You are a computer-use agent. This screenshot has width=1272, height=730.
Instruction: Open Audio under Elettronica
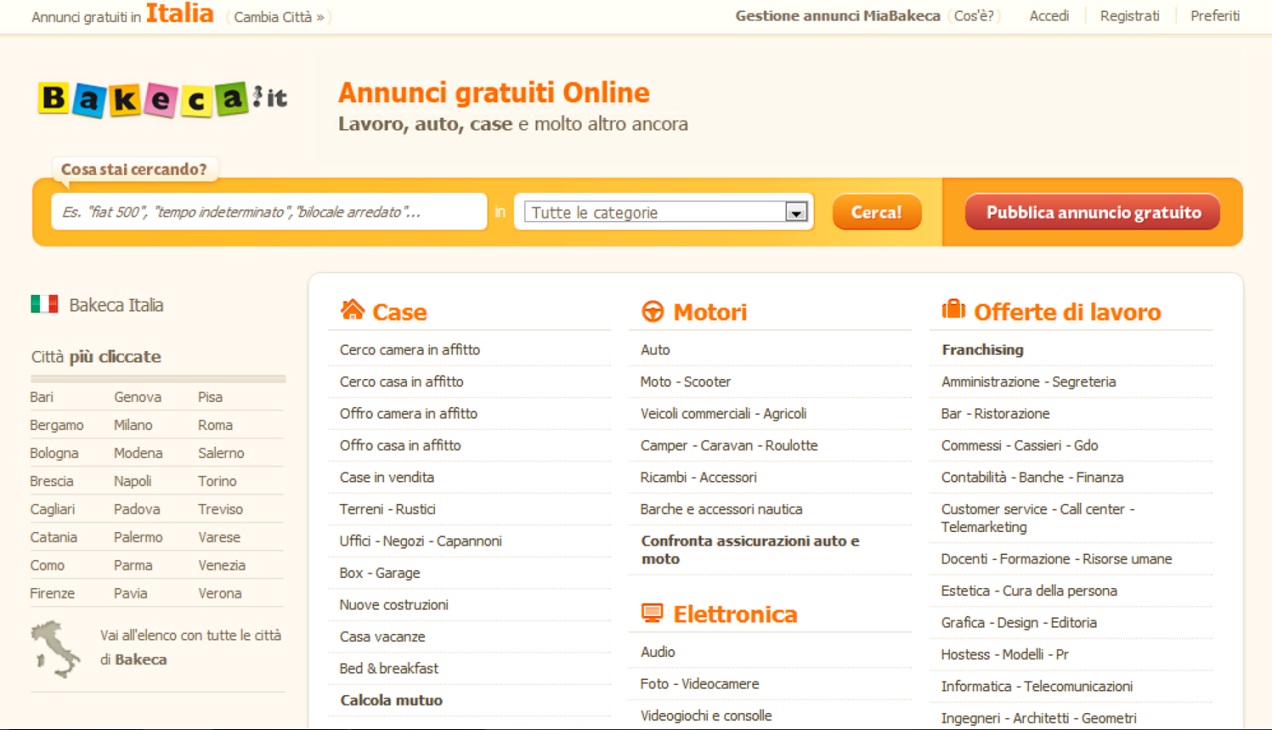[658, 652]
